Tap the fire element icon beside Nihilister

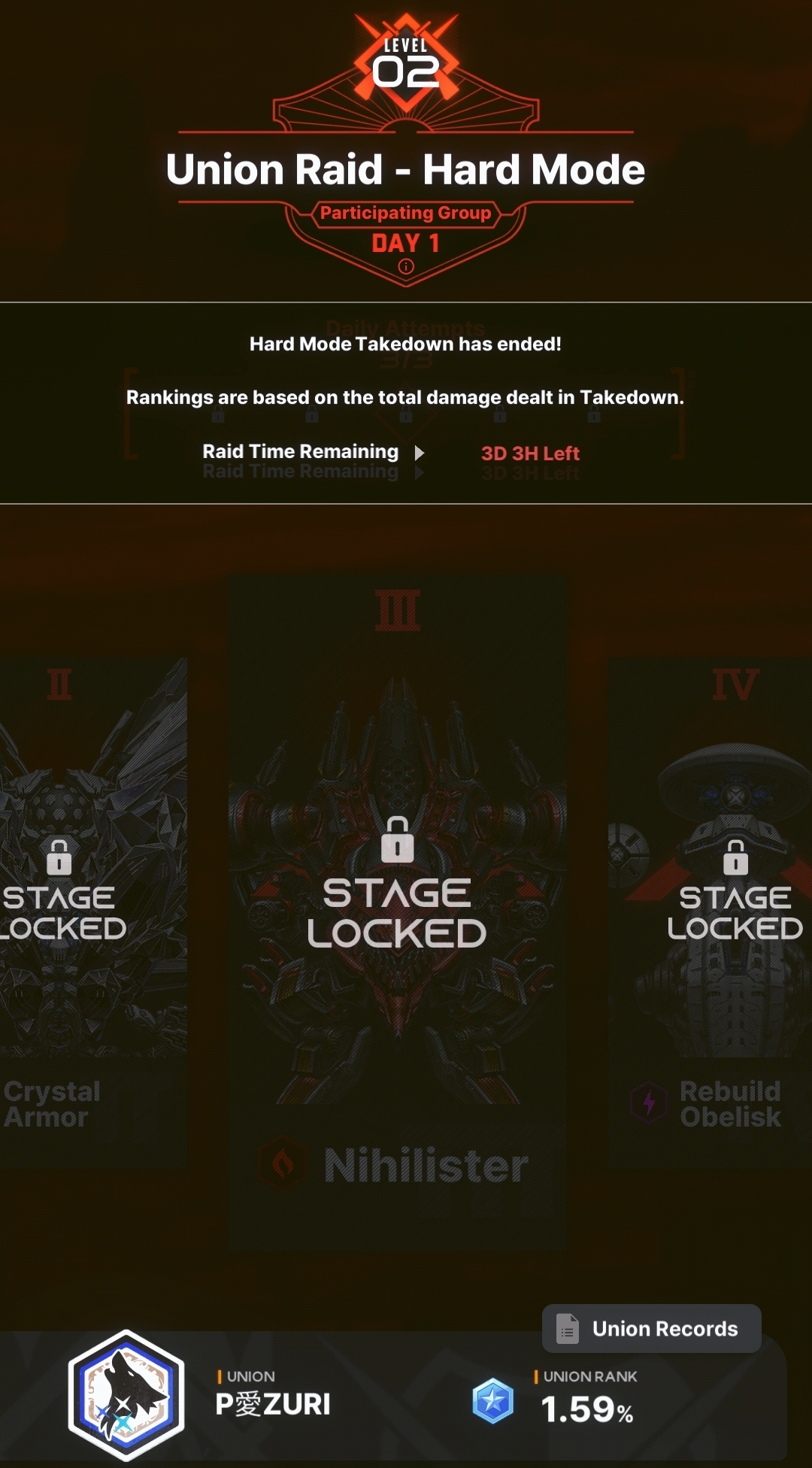(283, 1164)
